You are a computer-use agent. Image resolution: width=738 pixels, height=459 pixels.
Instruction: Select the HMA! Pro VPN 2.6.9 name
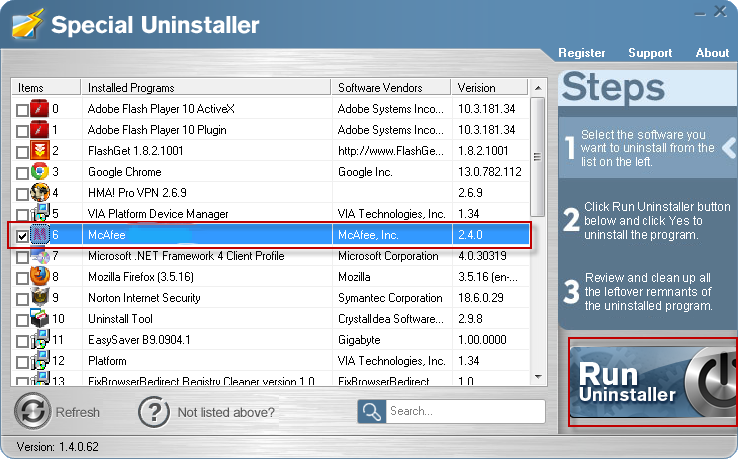pyautogui.click(x=137, y=193)
